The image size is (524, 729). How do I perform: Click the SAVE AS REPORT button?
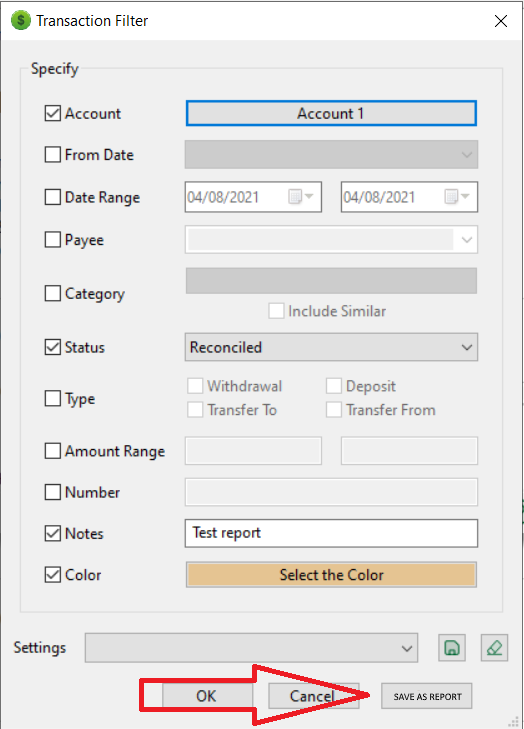click(x=427, y=696)
